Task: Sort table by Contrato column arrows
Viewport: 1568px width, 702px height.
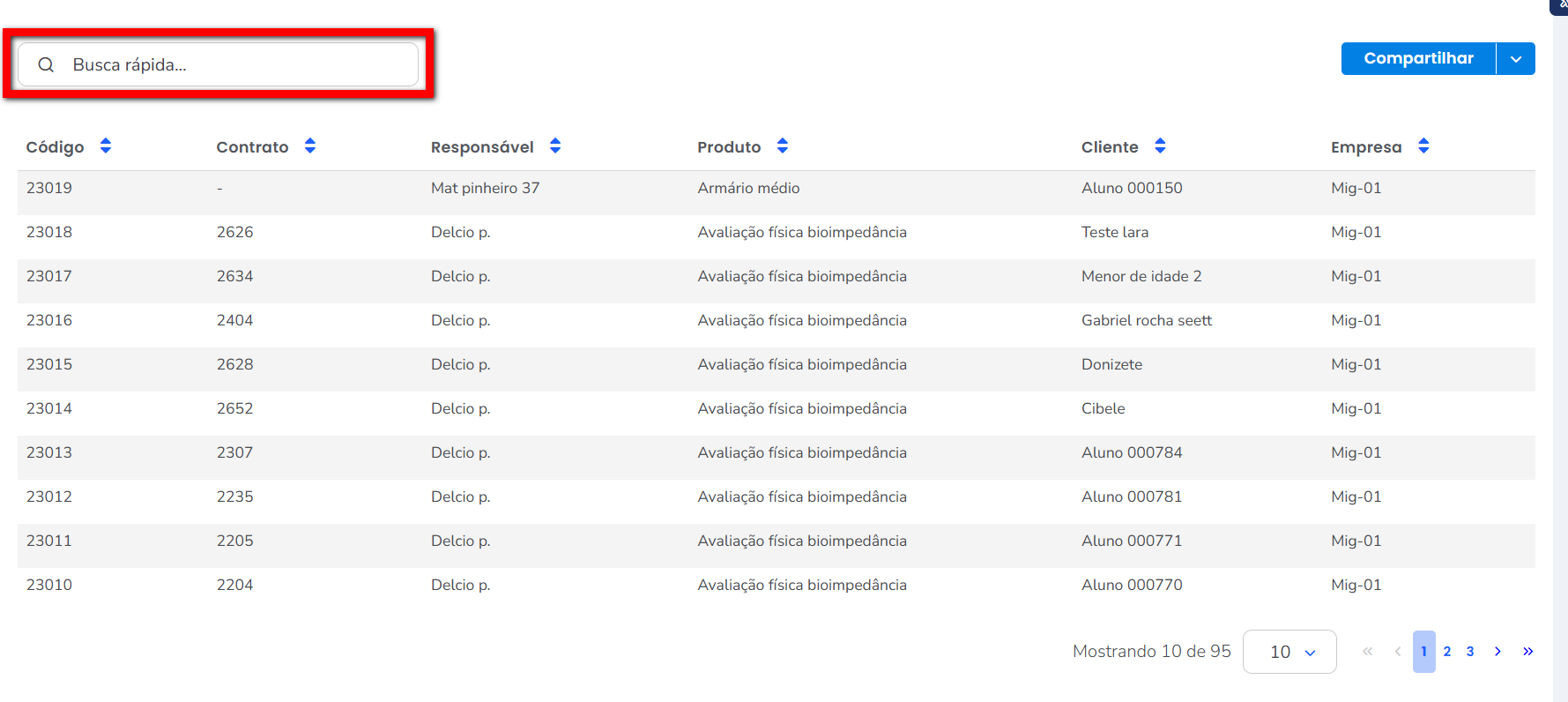Action: pos(310,146)
